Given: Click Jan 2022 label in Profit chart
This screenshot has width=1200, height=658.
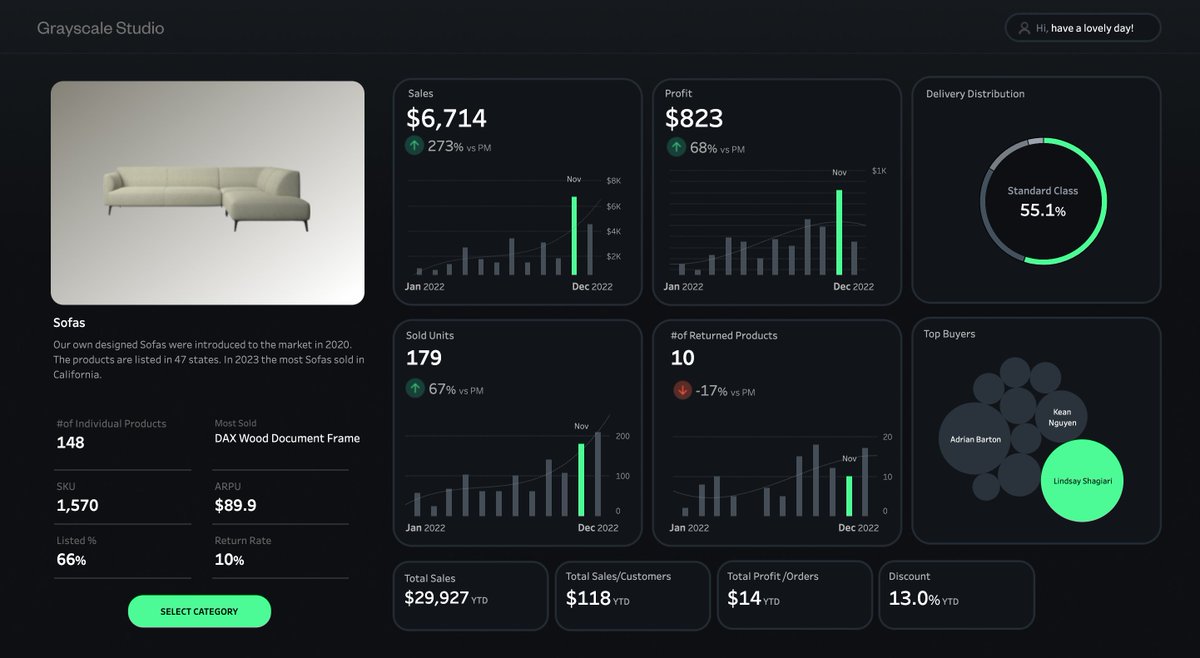Looking at the screenshot, I should pos(683,287).
